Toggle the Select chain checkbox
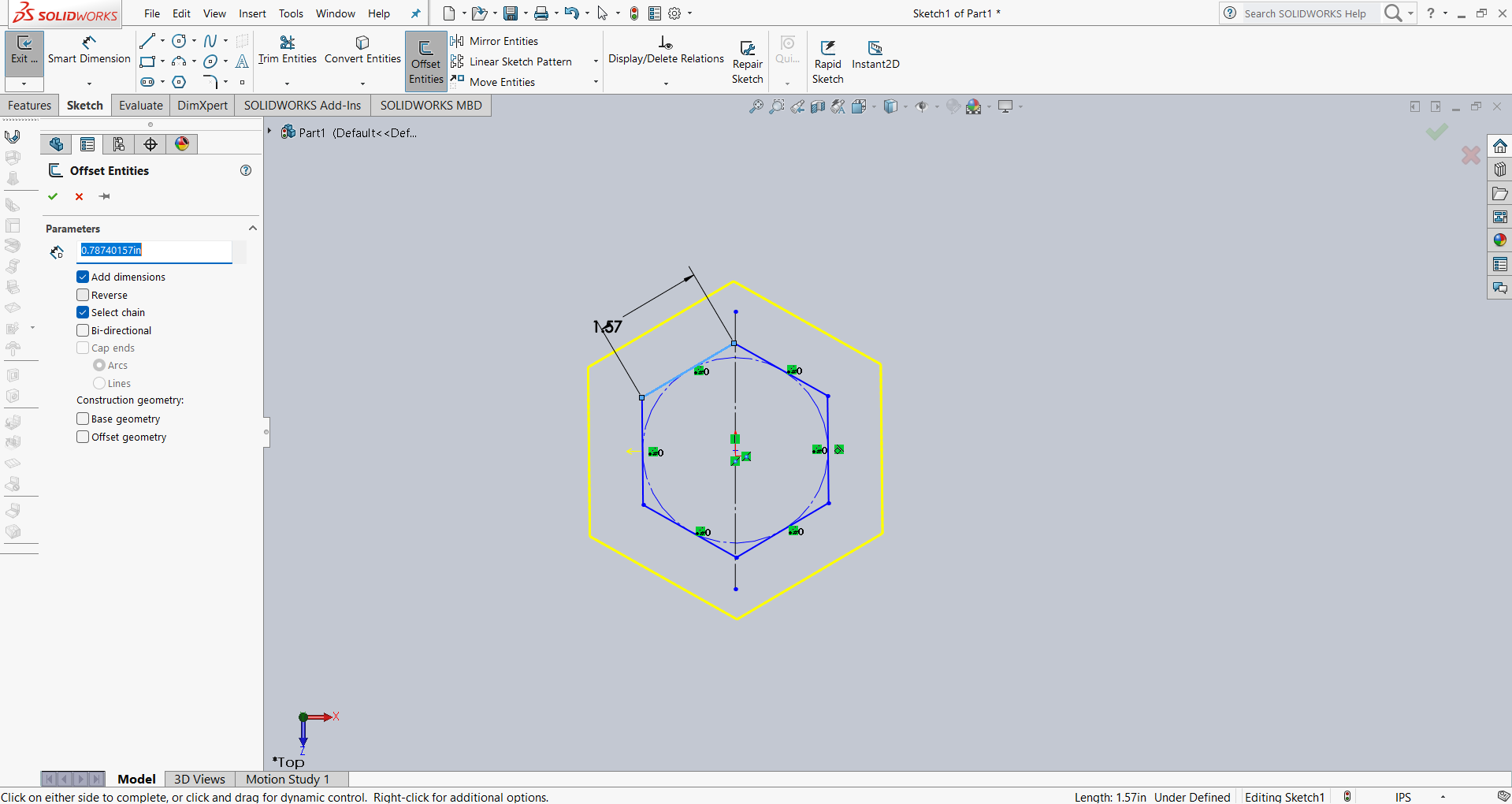 pyautogui.click(x=83, y=312)
